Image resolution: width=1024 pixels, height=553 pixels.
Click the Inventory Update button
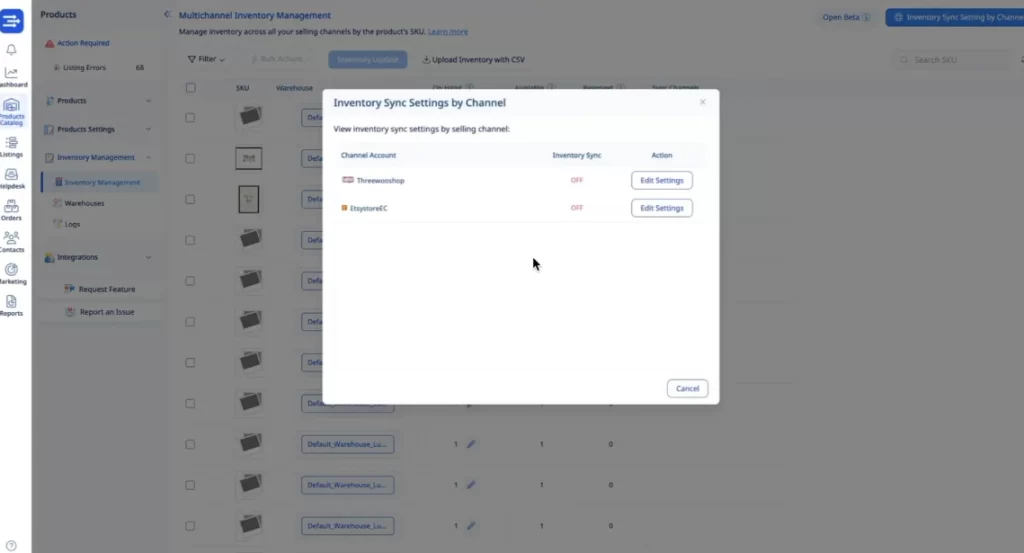pyautogui.click(x=368, y=59)
